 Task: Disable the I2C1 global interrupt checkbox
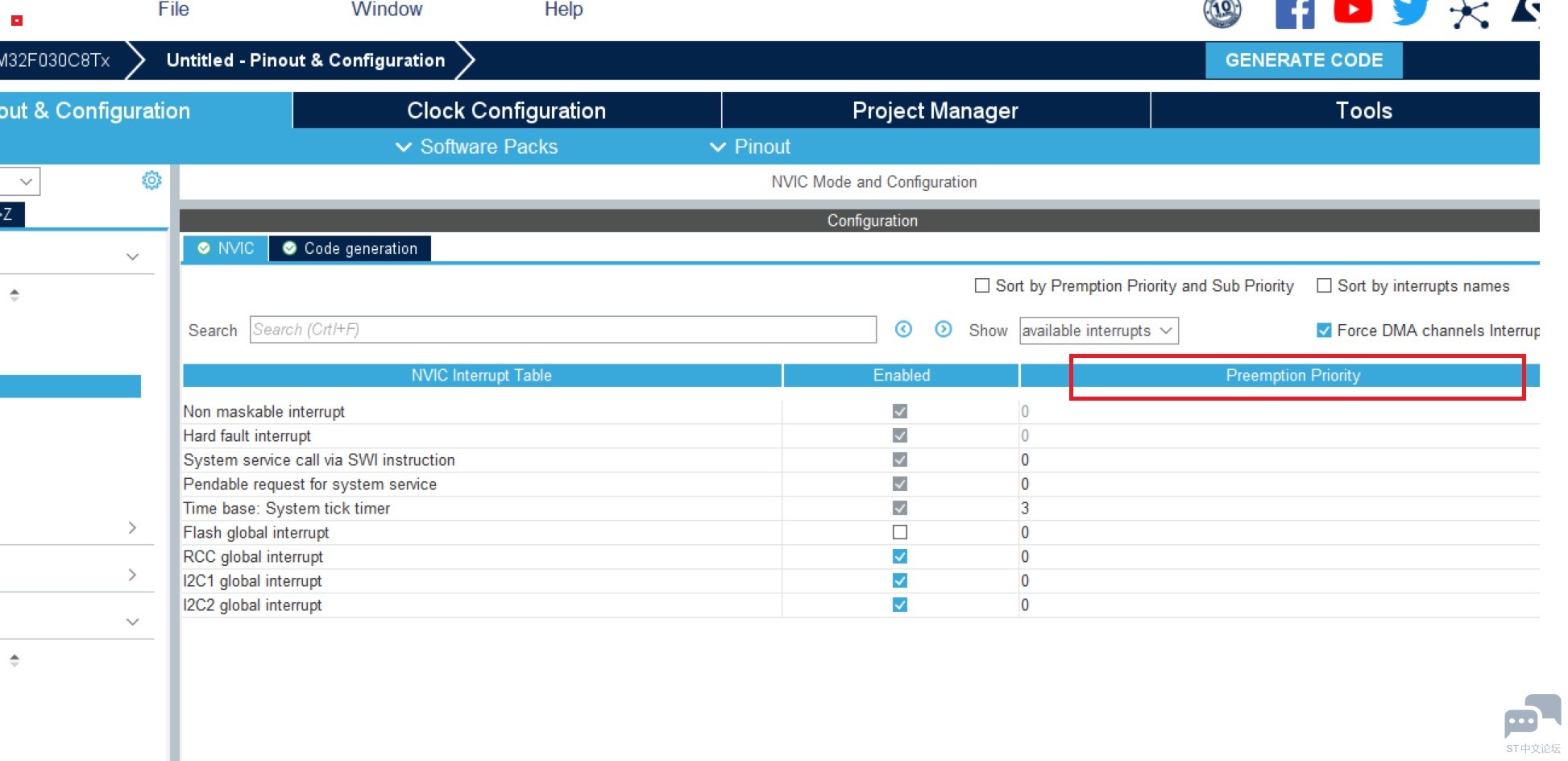[900, 580]
